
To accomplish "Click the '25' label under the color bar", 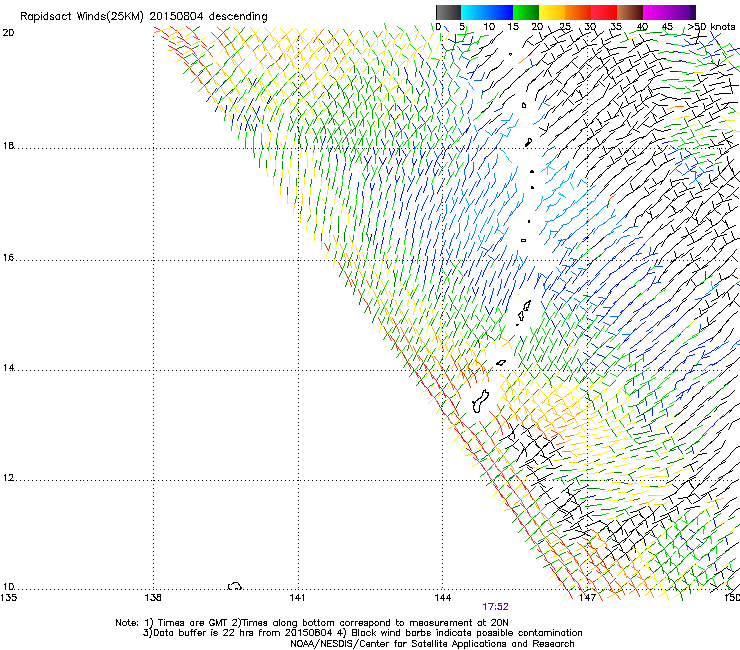I will [x=564, y=26].
